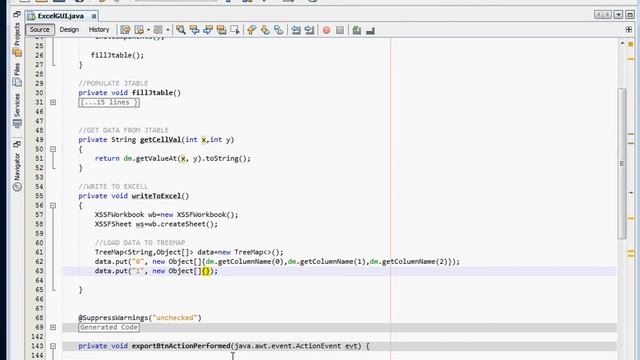Select the ExcelGUI.java editor tab
The height and width of the screenshot is (360, 640).
click(x=60, y=16)
